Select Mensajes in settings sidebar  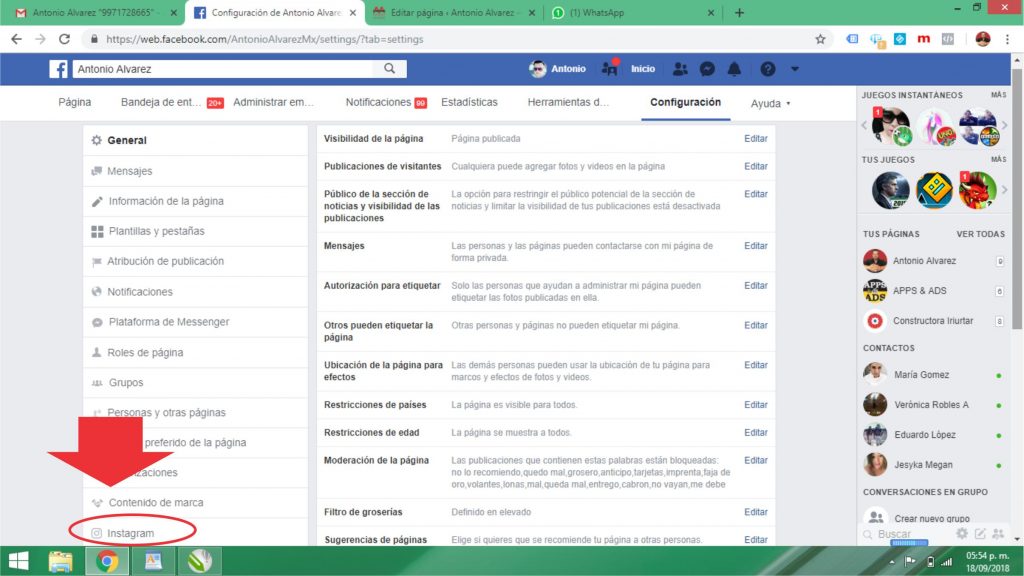195,171
